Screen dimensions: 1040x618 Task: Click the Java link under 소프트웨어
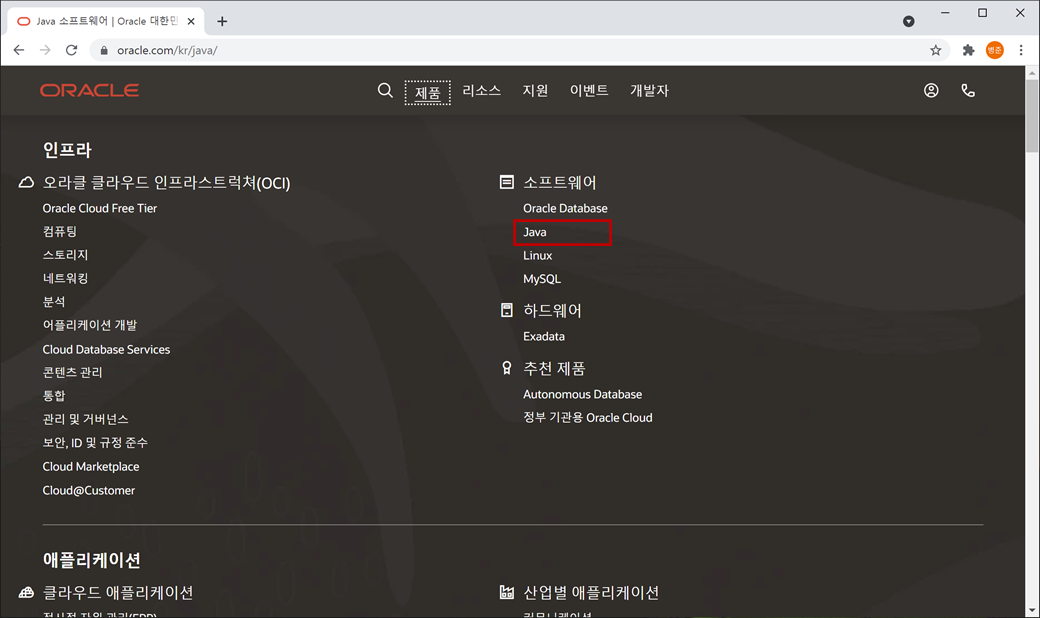535,232
